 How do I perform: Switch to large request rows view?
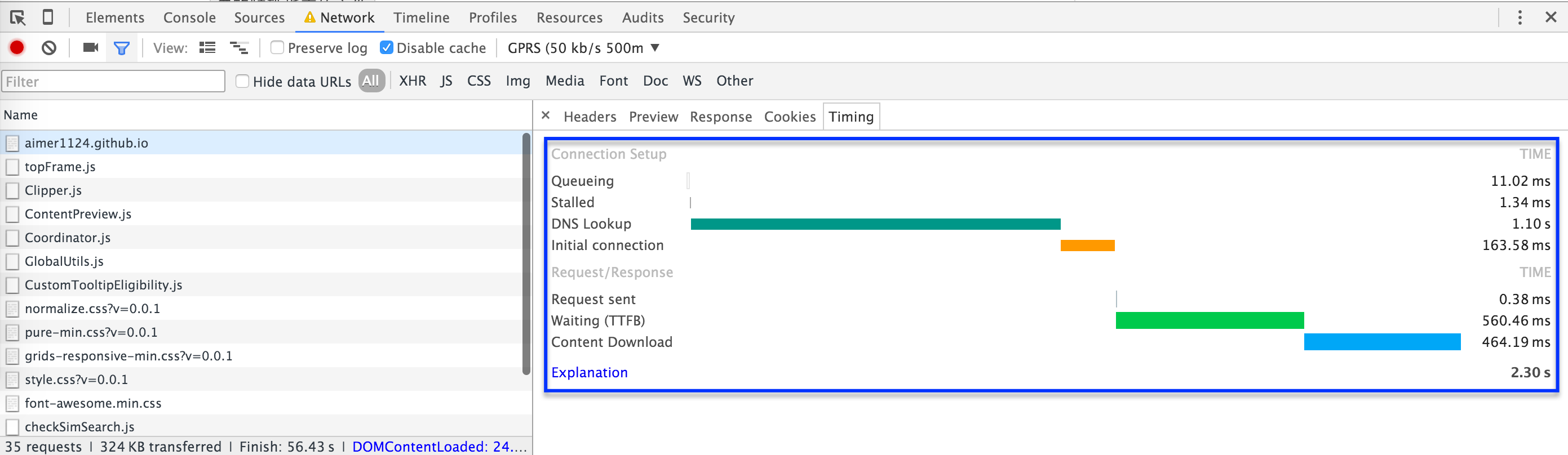tap(207, 47)
